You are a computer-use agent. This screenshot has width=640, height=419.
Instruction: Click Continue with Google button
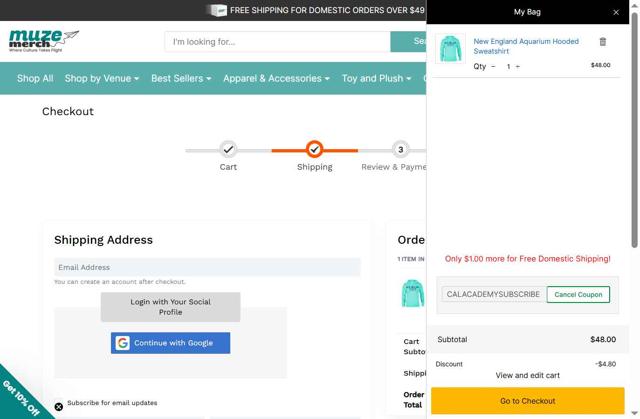click(171, 343)
